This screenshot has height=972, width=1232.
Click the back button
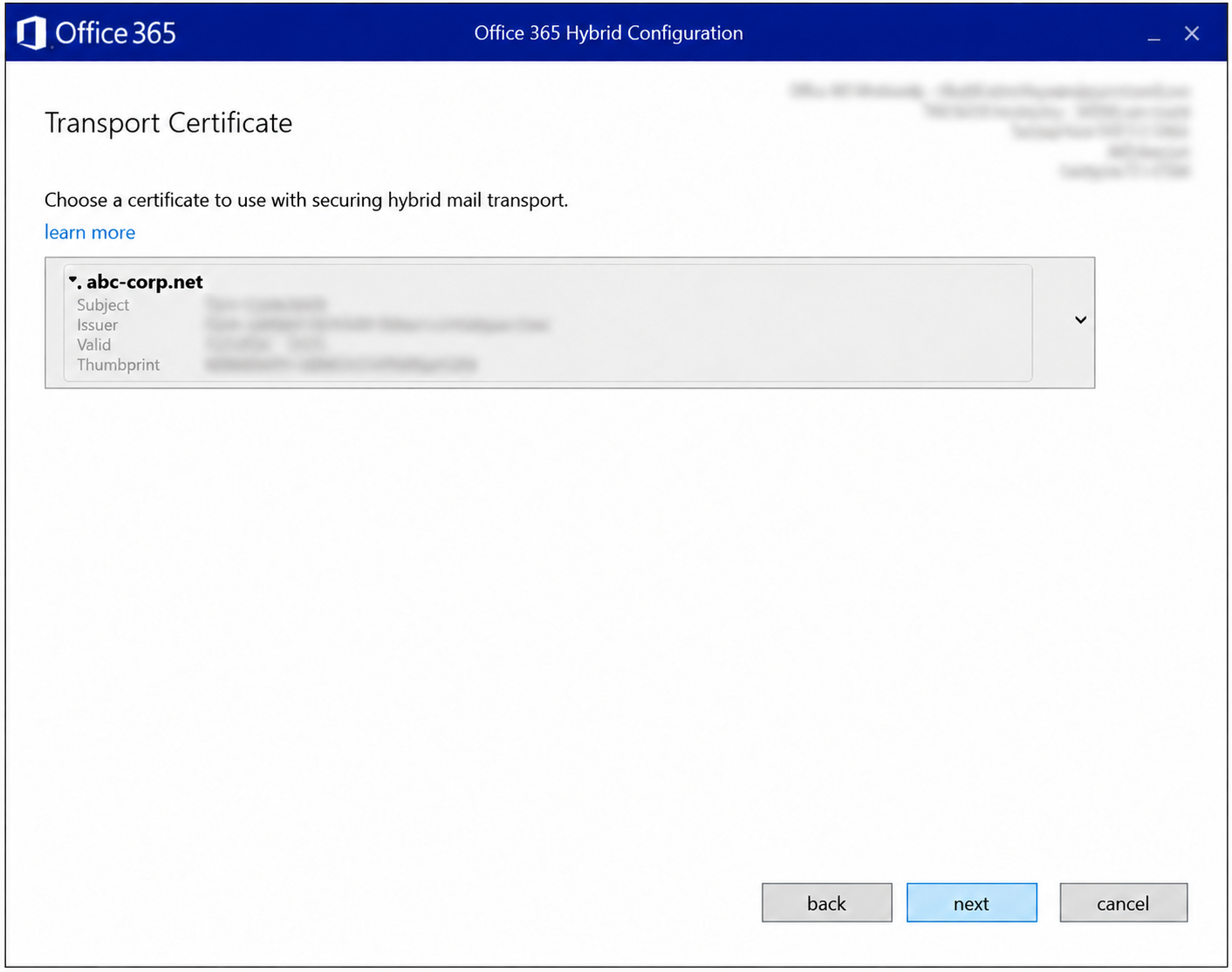(x=826, y=903)
